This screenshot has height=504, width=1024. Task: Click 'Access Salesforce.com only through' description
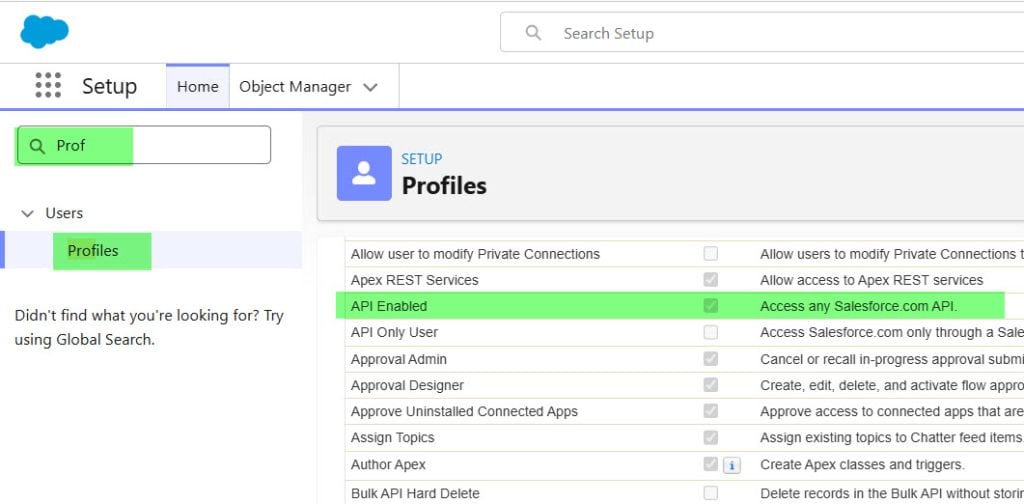892,332
